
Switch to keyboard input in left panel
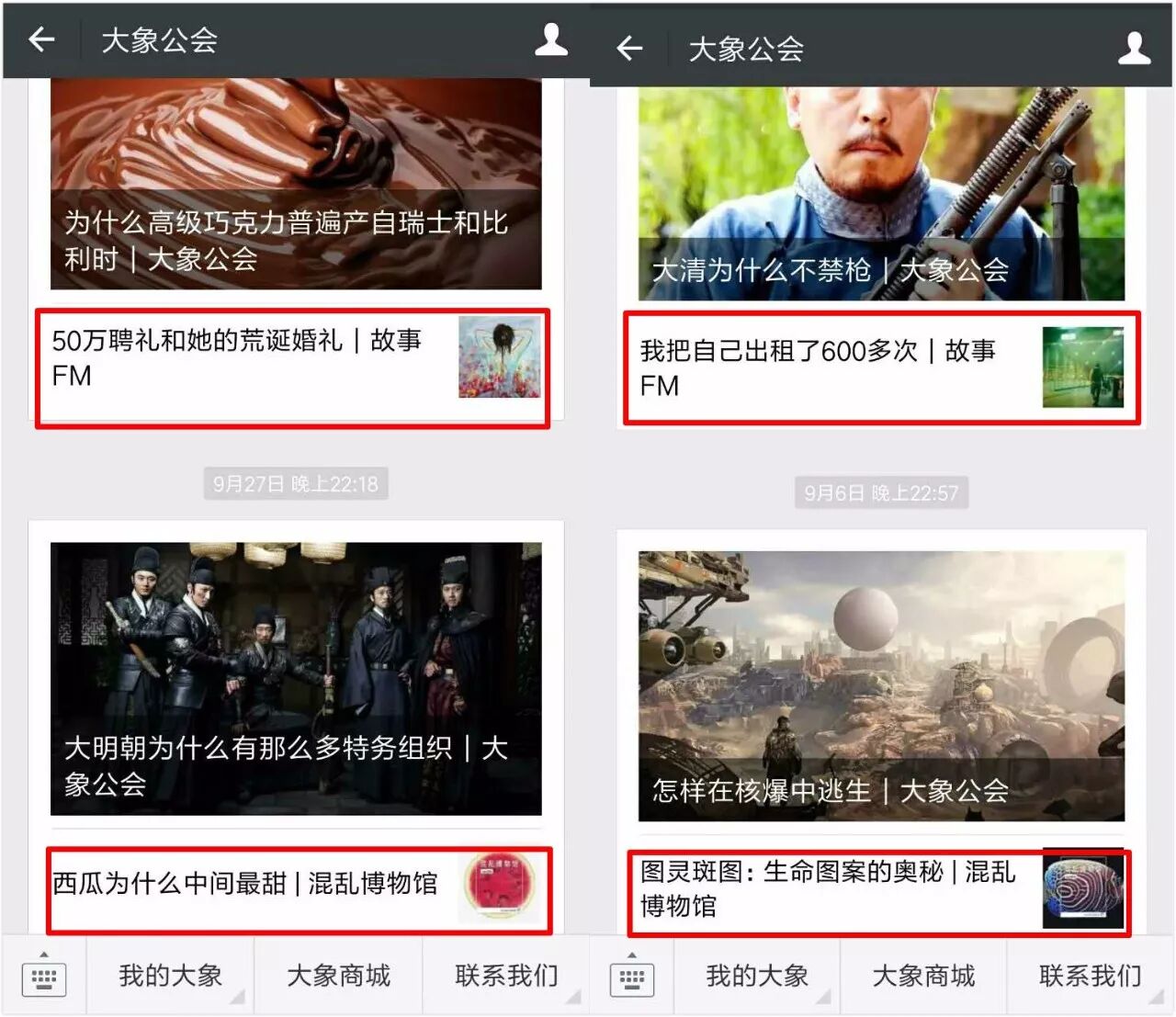pyautogui.click(x=44, y=977)
